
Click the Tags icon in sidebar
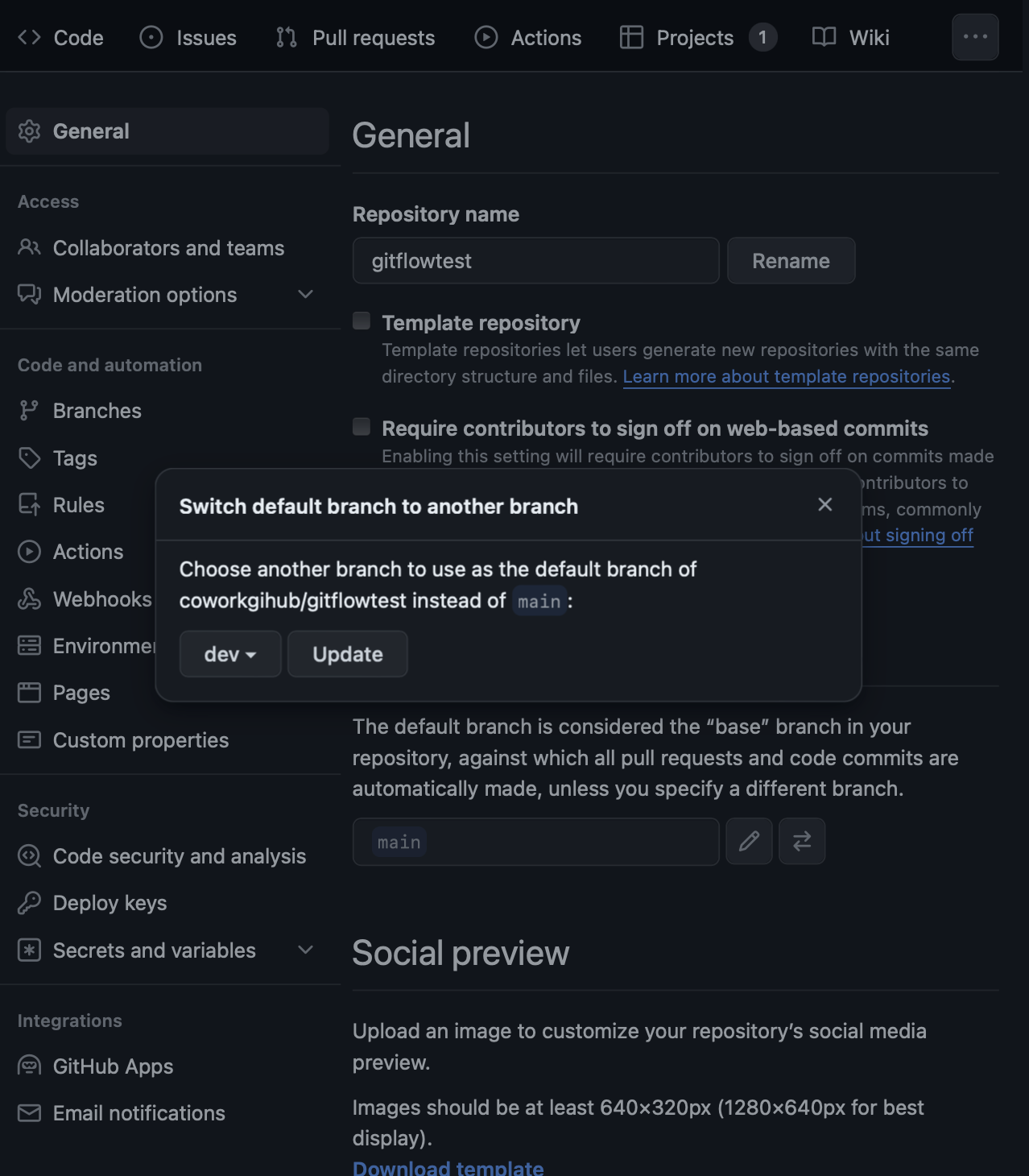pos(29,458)
